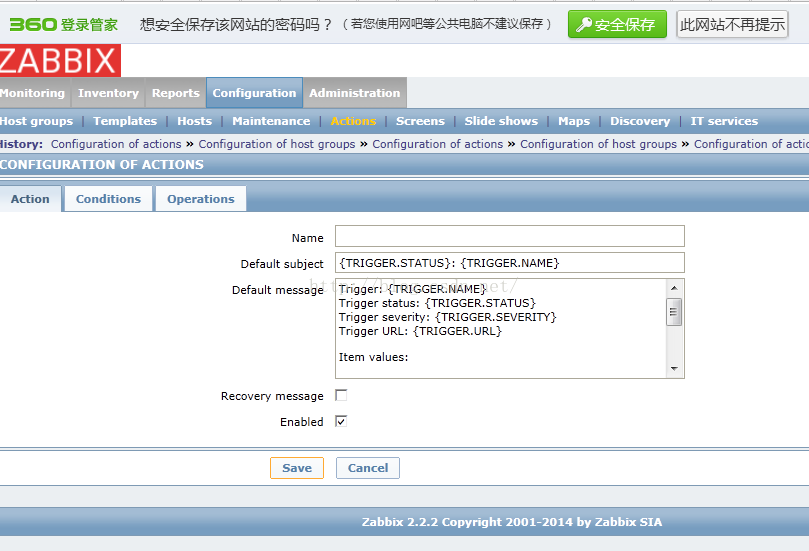Click the message scrollbar up arrow
The image size is (809, 551).
coord(674,287)
